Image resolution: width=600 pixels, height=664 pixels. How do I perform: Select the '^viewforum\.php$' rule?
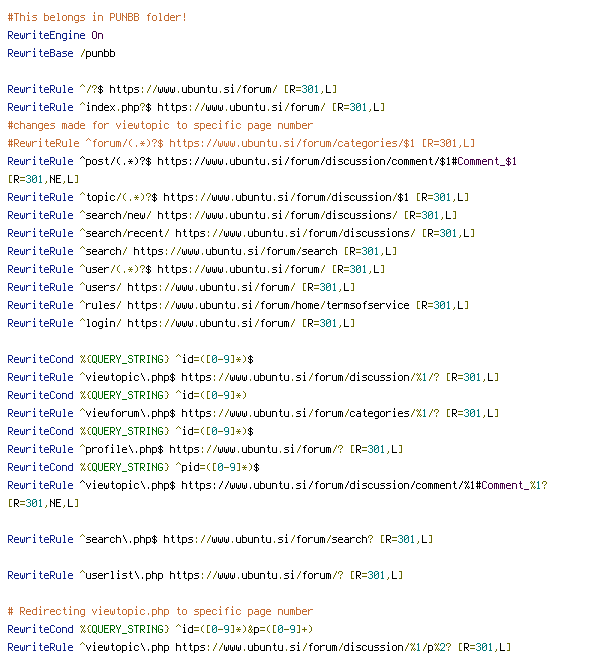pyautogui.click(x=253, y=413)
